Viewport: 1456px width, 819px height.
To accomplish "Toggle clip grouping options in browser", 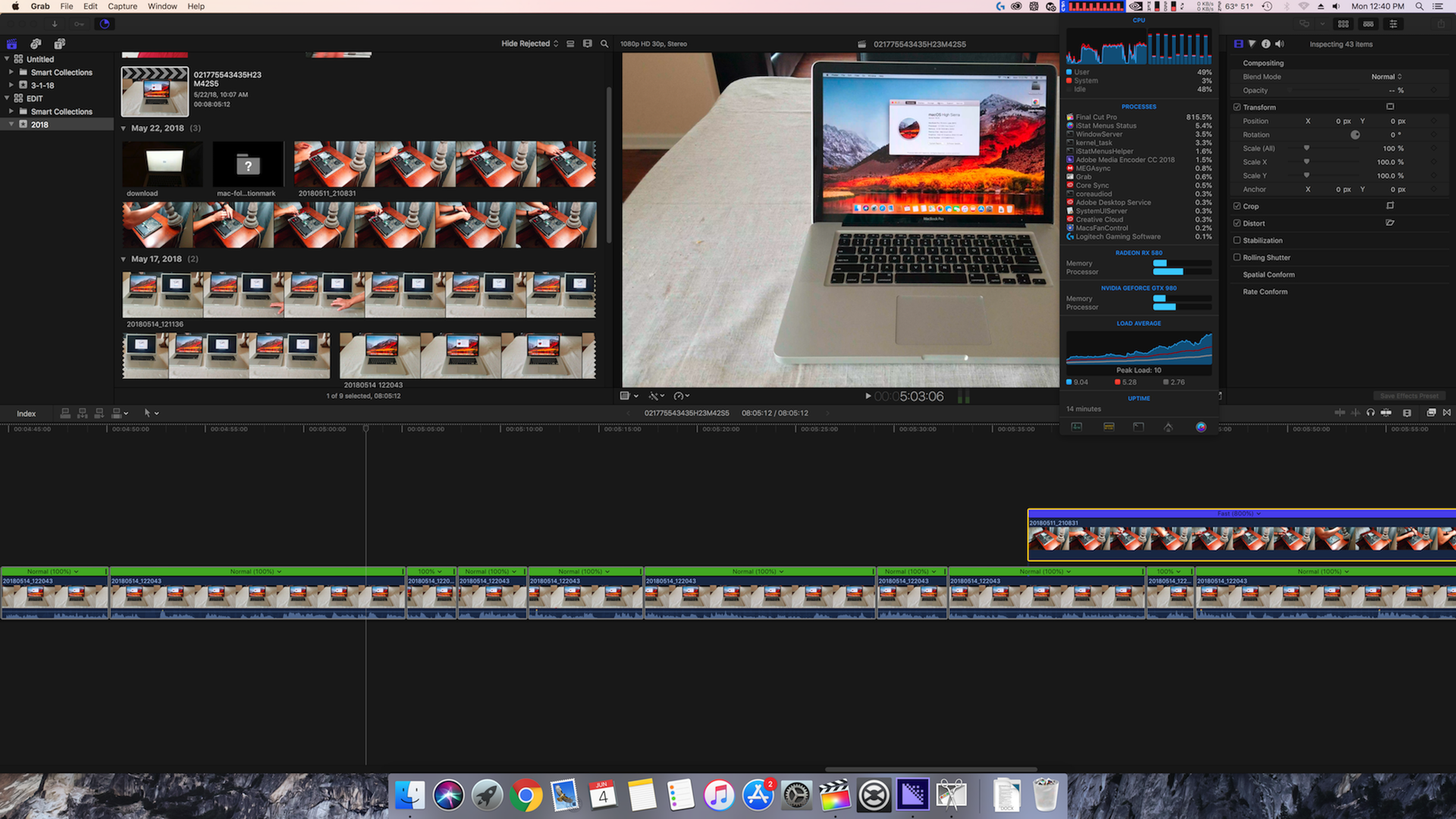I will 570,44.
